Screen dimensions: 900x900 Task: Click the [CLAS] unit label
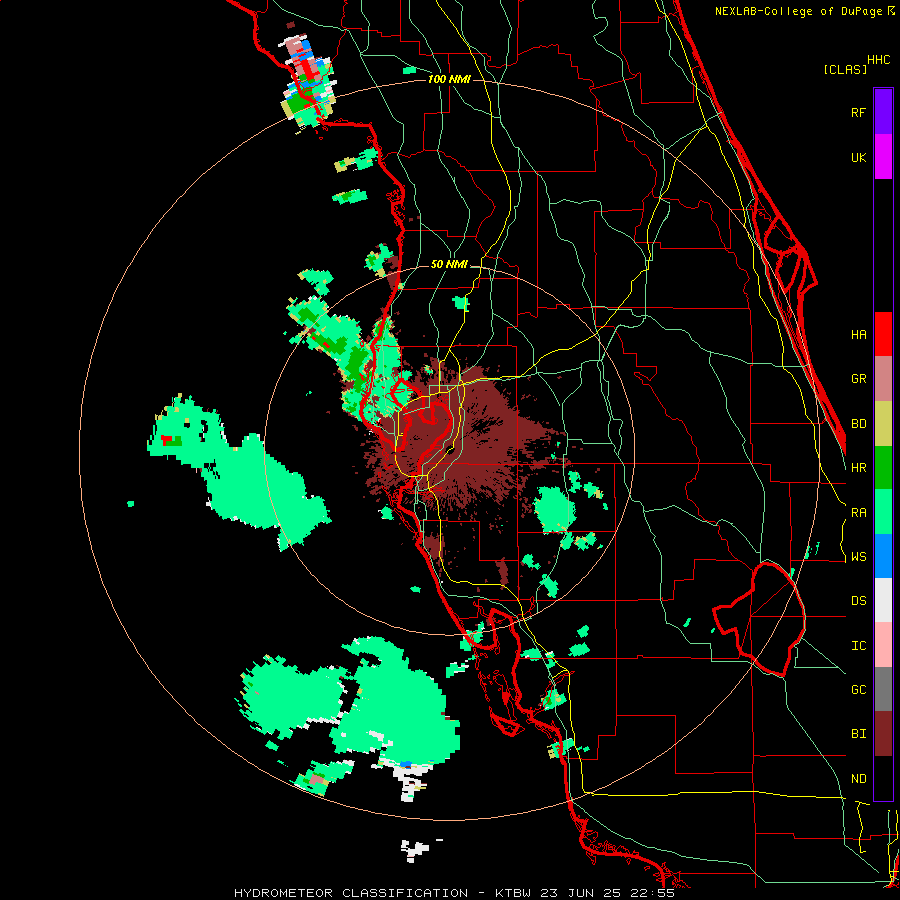845,69
